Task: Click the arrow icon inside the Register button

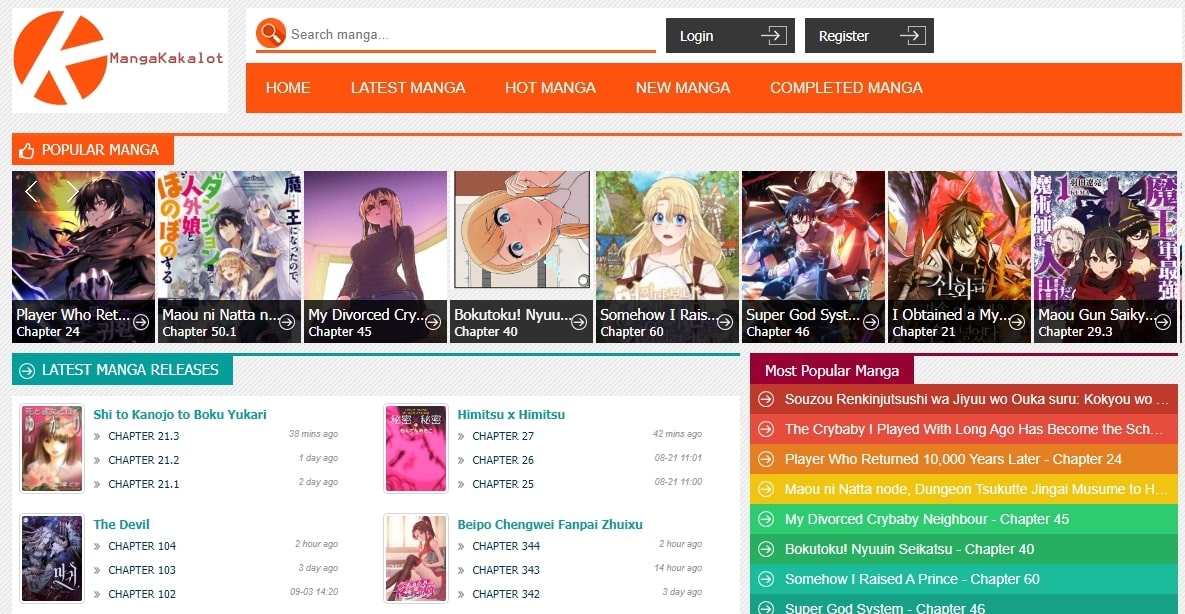Action: click(912, 36)
